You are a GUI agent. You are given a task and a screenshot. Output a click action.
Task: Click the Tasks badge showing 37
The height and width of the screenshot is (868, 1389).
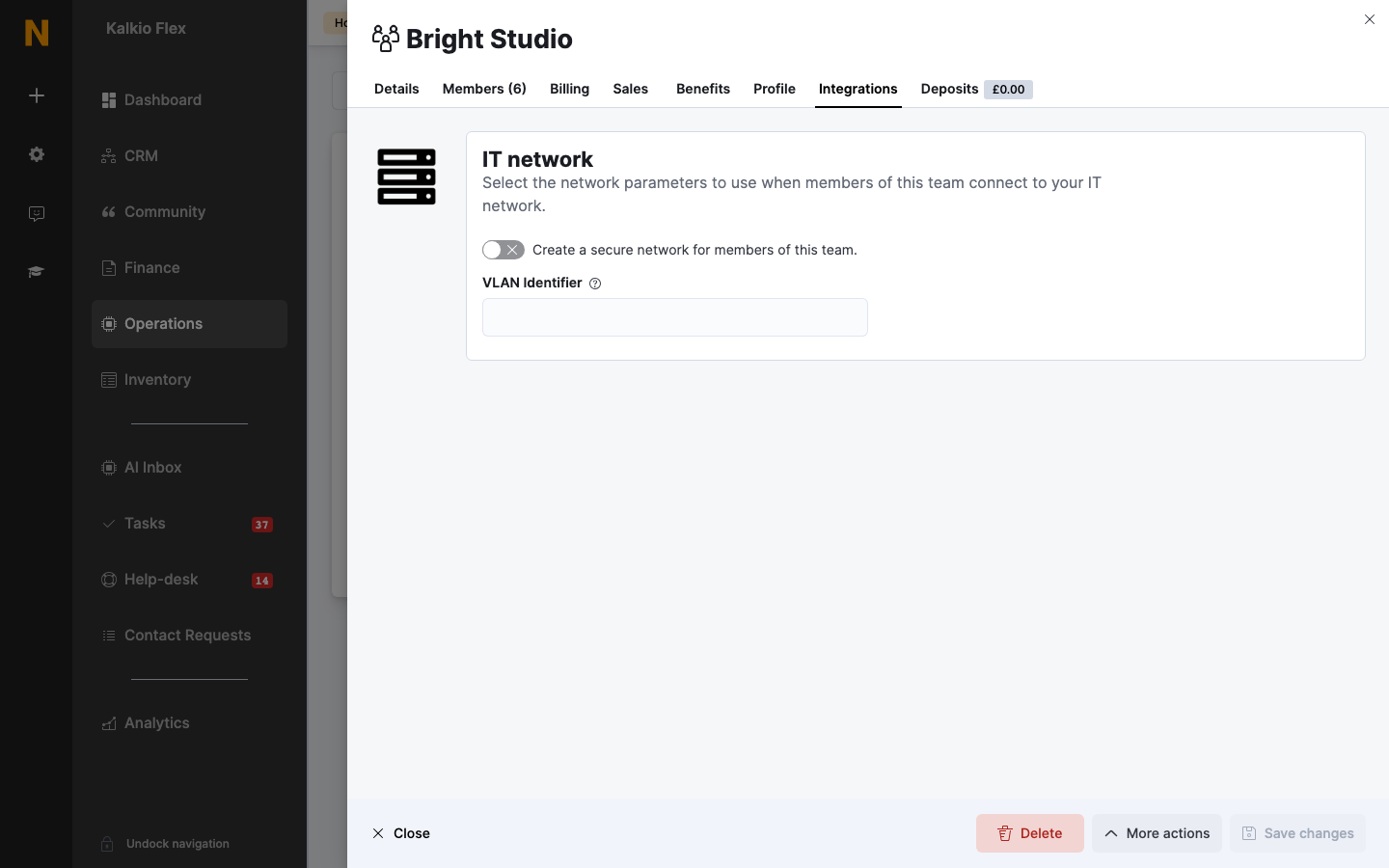(262, 525)
